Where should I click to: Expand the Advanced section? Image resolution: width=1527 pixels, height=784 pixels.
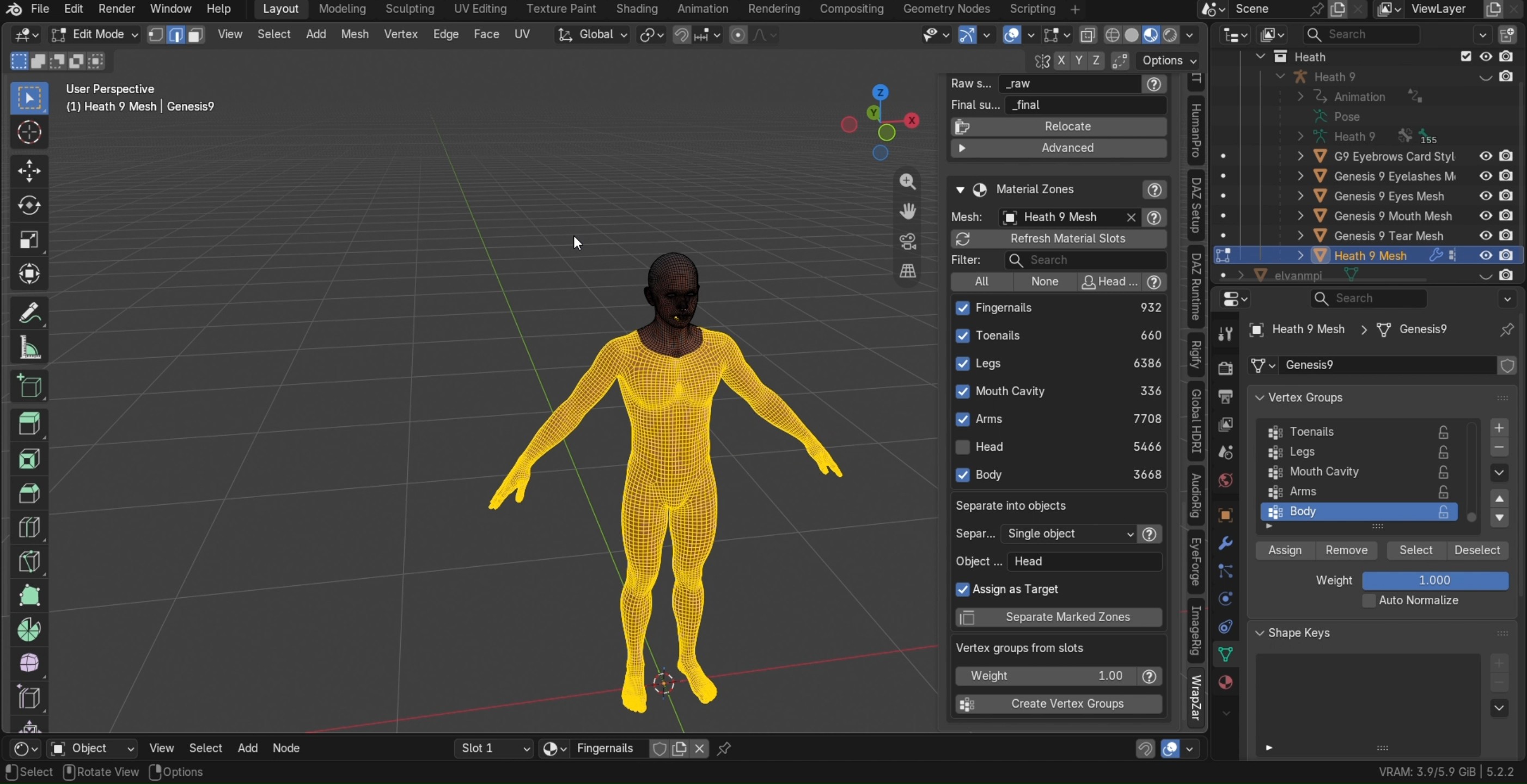point(1058,148)
